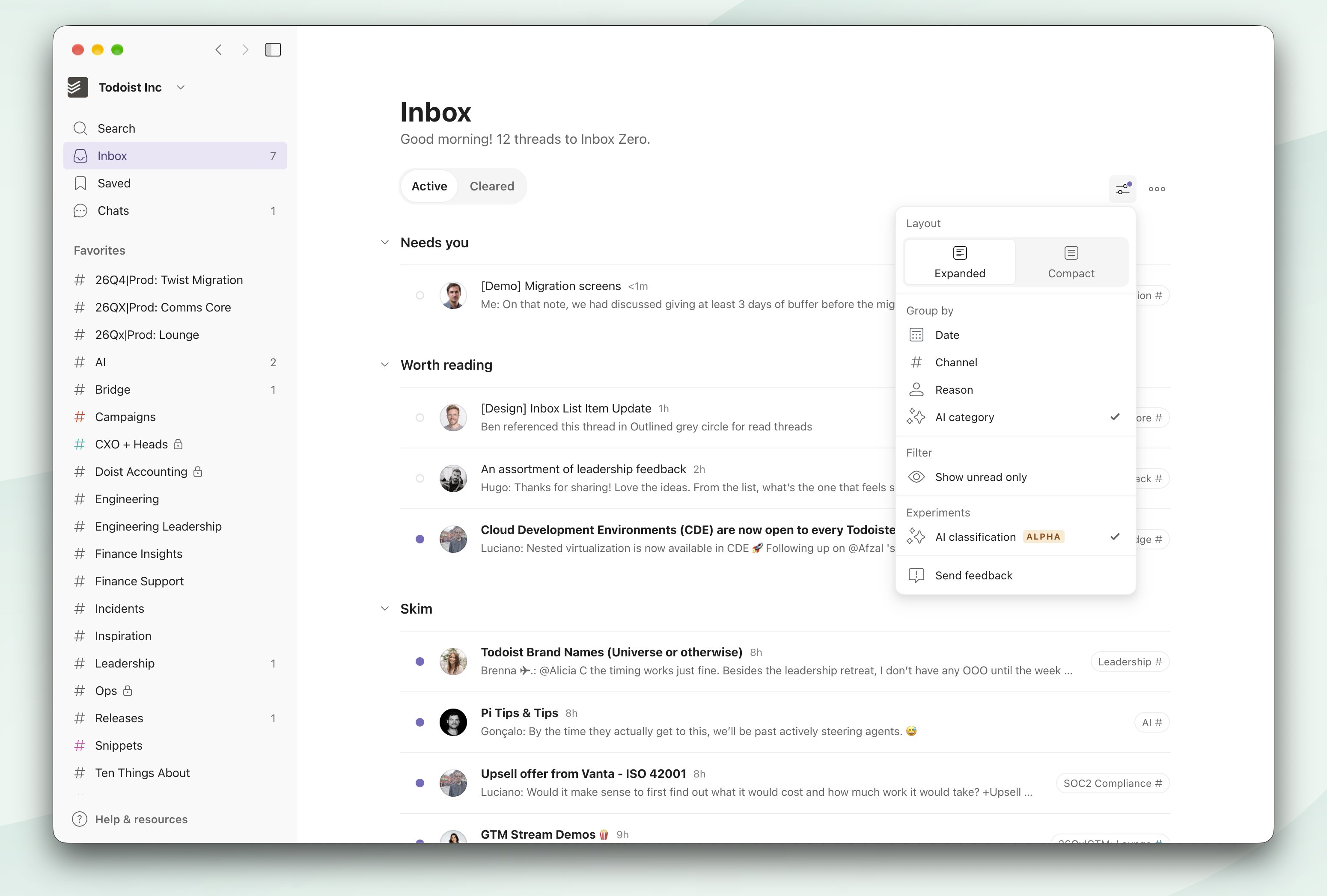Switch to the Cleared tab
The width and height of the screenshot is (1327, 896).
coord(491,186)
